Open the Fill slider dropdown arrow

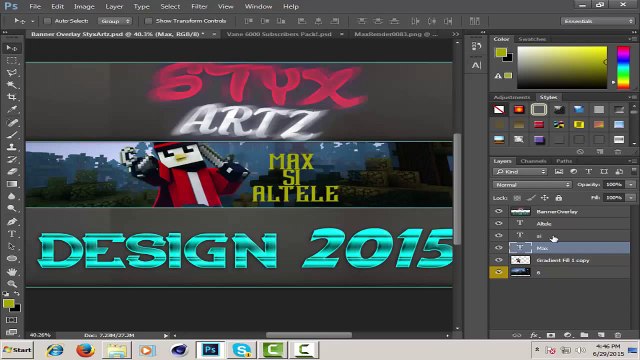pos(631,198)
